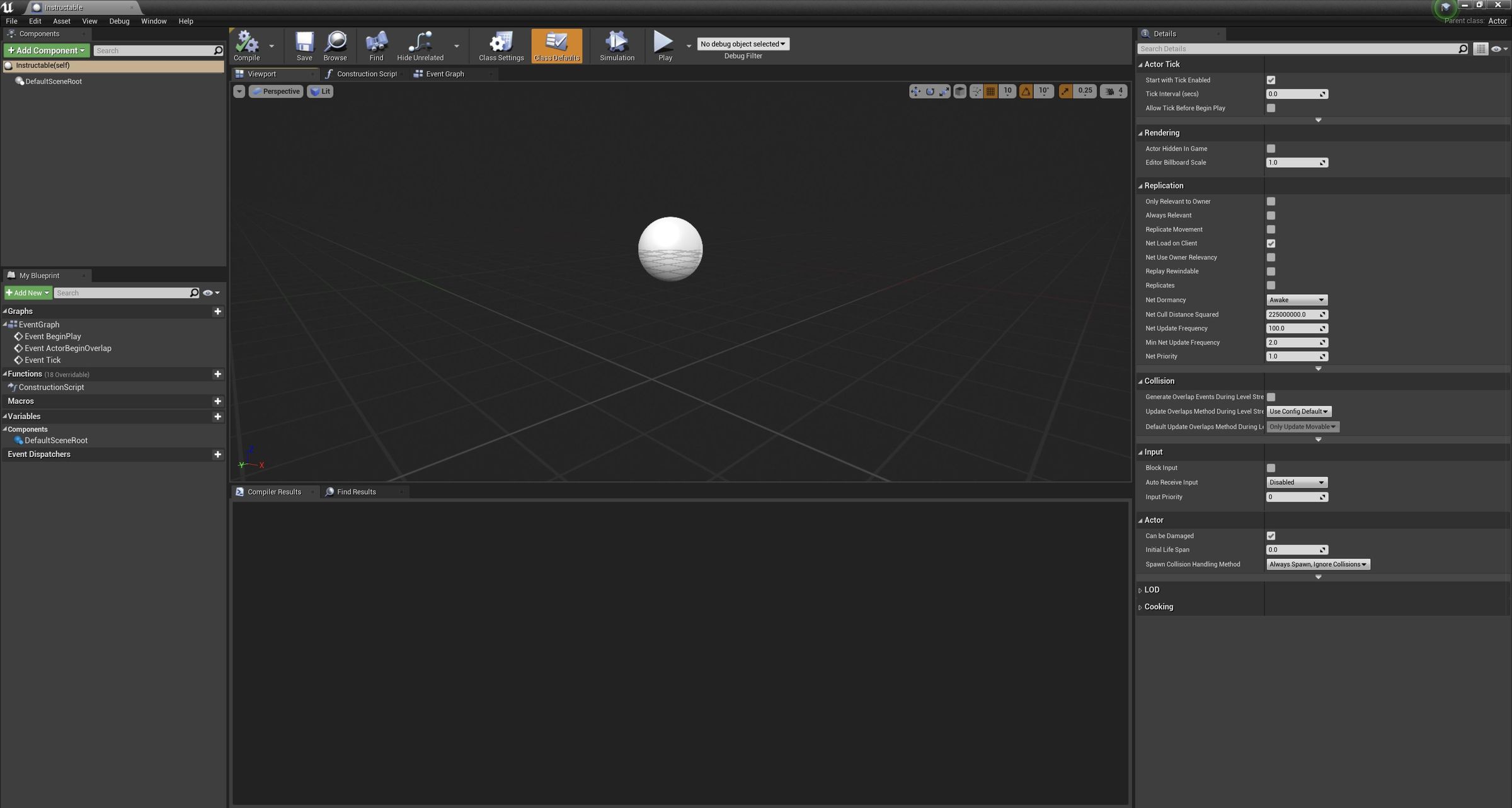This screenshot has height=808, width=1512.
Task: Open Net Dormancy Awake dropdown
Action: click(1297, 300)
